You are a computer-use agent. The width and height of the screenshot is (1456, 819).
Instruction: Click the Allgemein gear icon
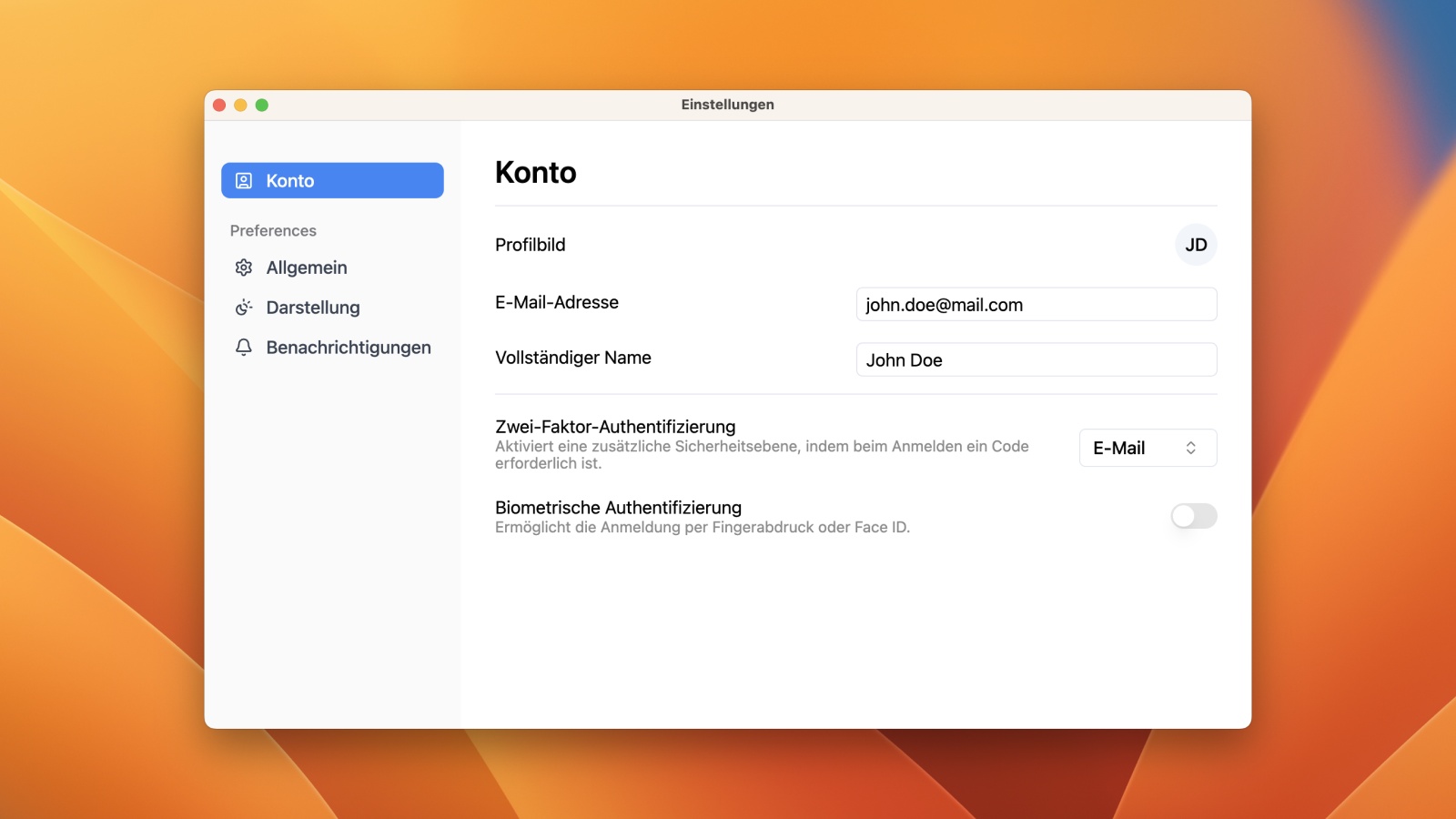[x=244, y=268]
